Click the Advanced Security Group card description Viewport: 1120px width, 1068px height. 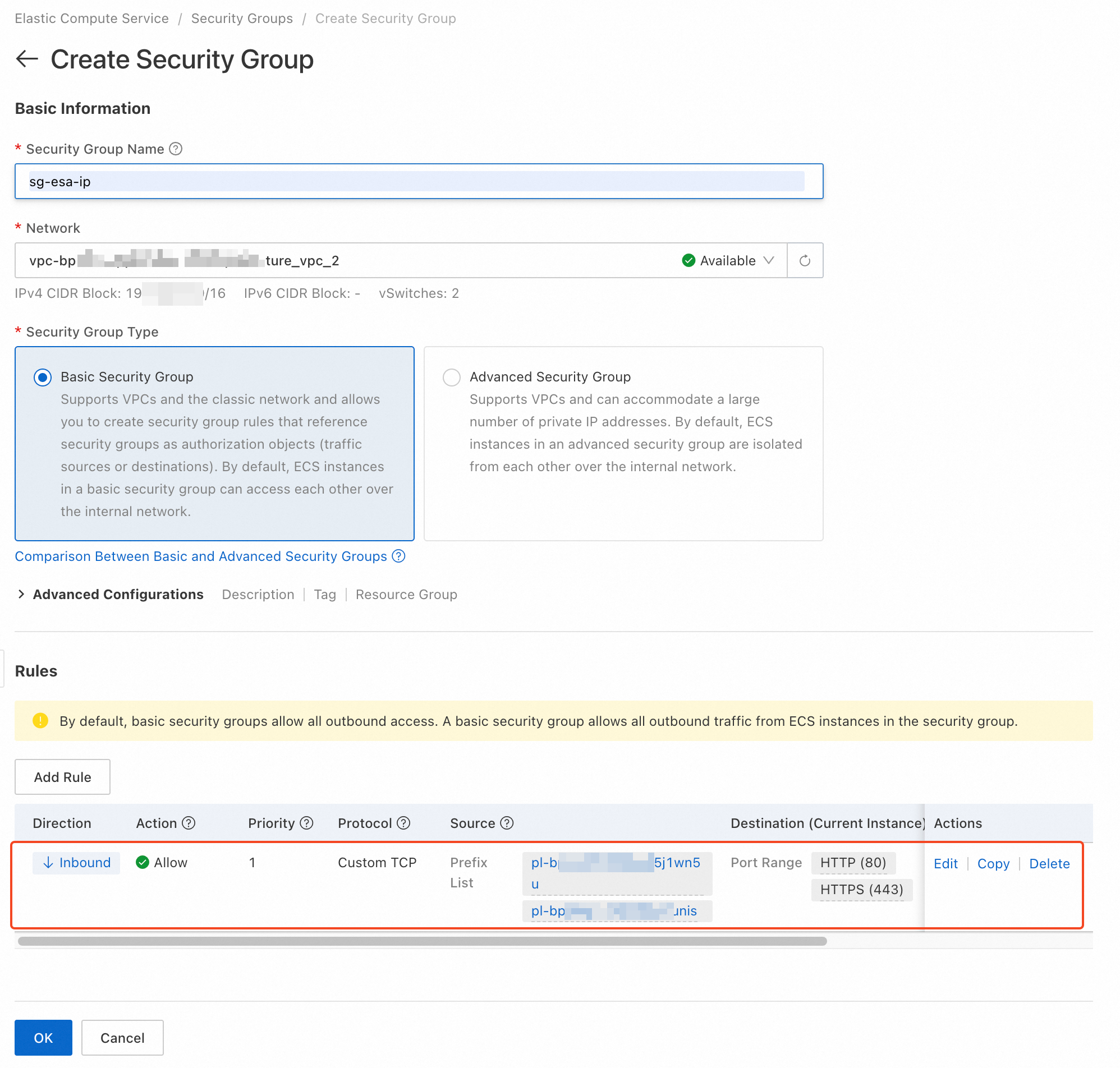(x=636, y=433)
